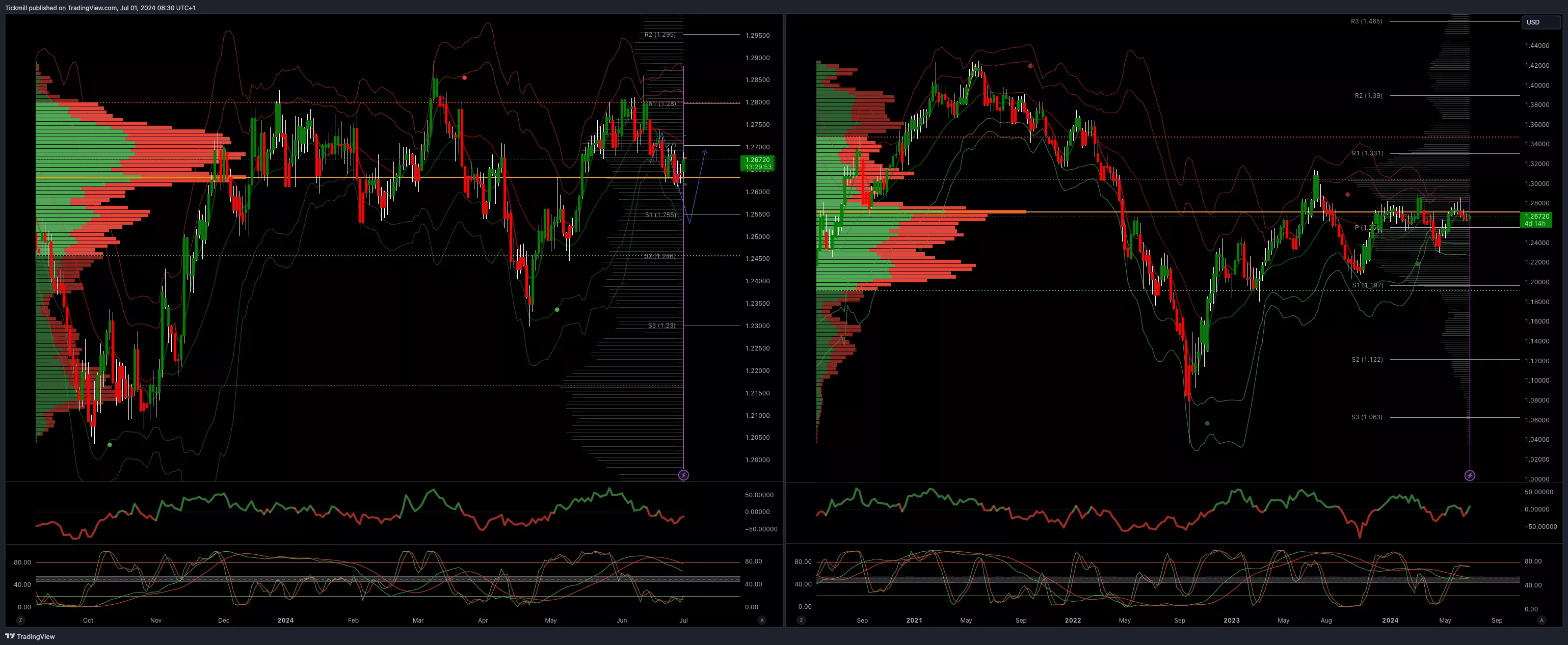Screen dimensions: 1568x645
Task: Toggle the A auto-scale button on right chart
Action: pyautogui.click(x=1541, y=620)
